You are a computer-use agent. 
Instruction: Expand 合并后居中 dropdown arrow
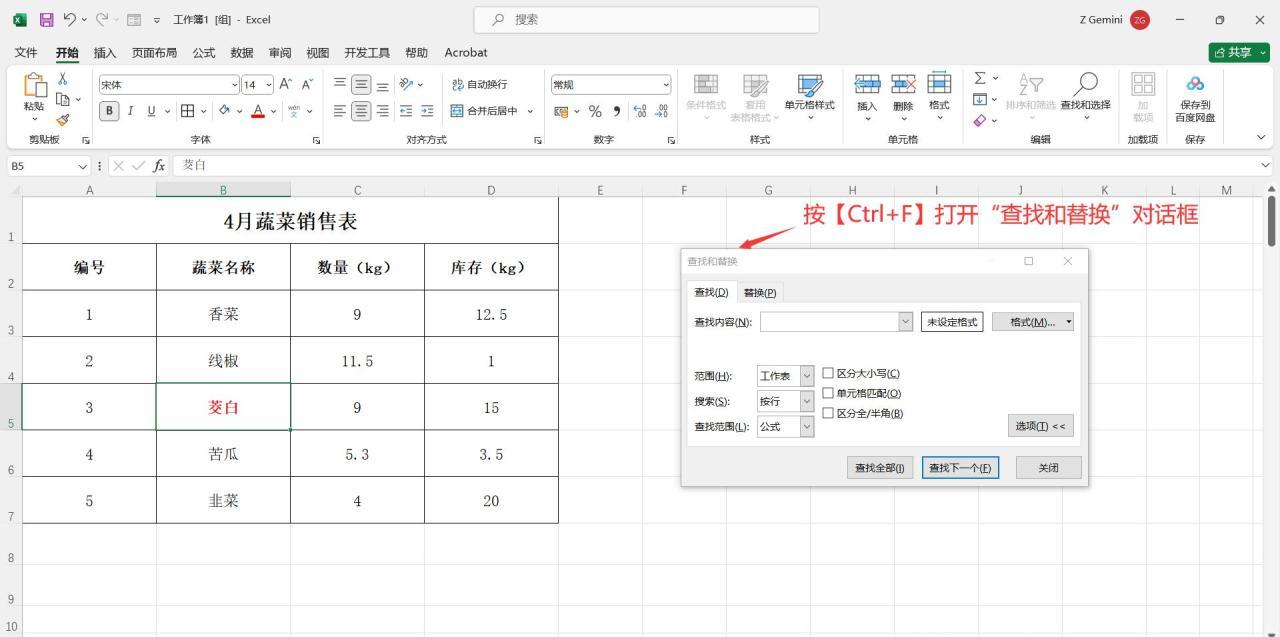[x=530, y=111]
